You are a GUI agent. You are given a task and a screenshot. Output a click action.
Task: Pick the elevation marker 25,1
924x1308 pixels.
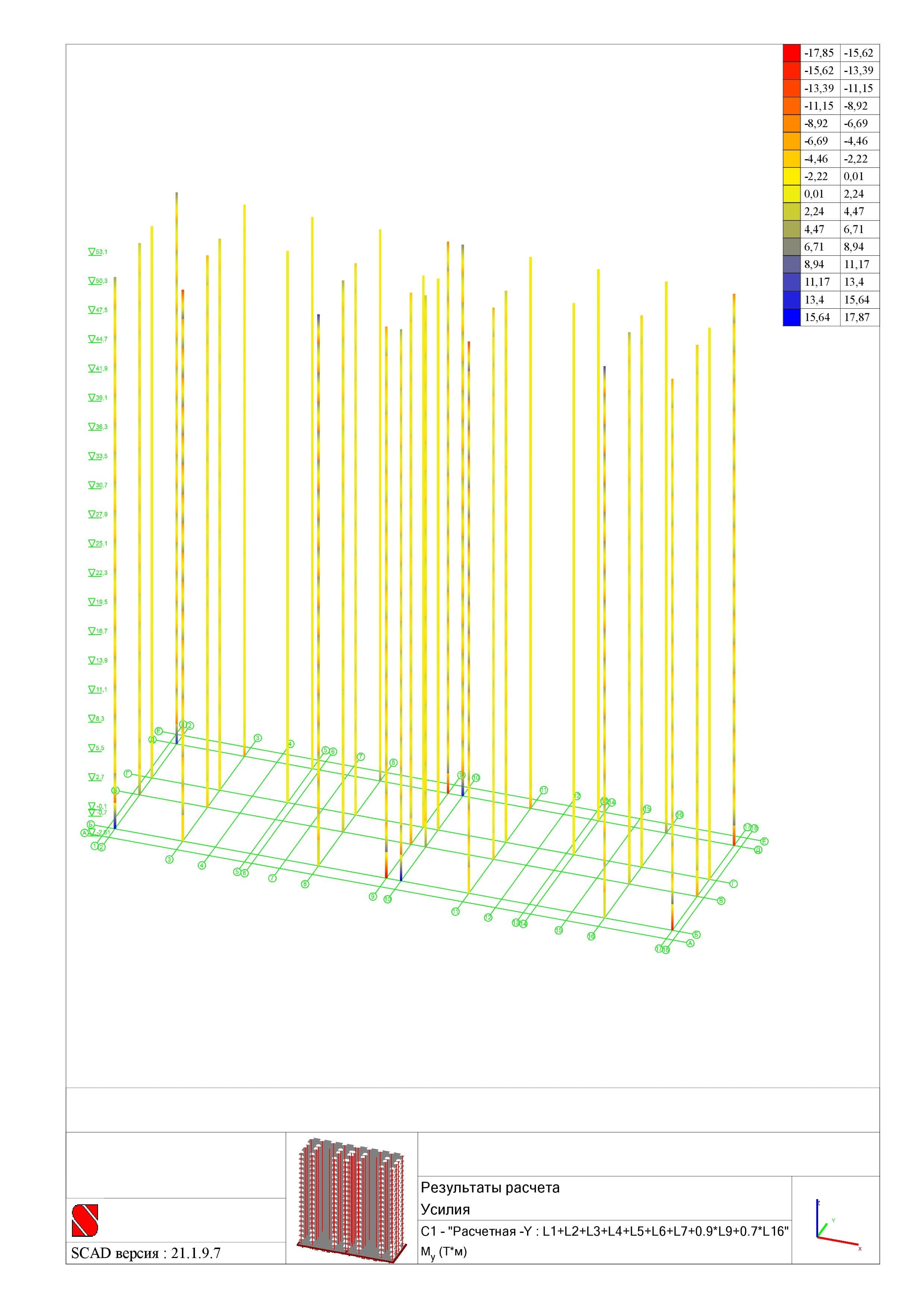[x=98, y=544]
